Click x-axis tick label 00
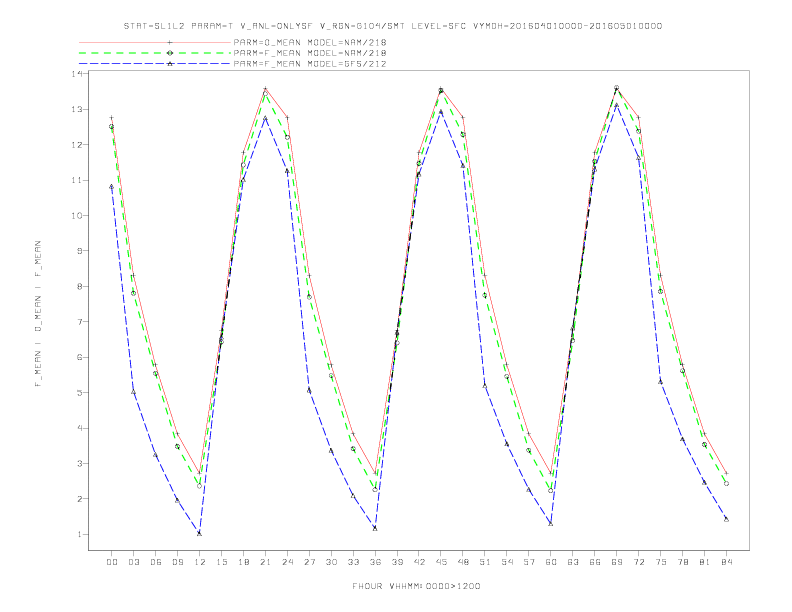The height and width of the screenshot is (612, 792). click(112, 562)
